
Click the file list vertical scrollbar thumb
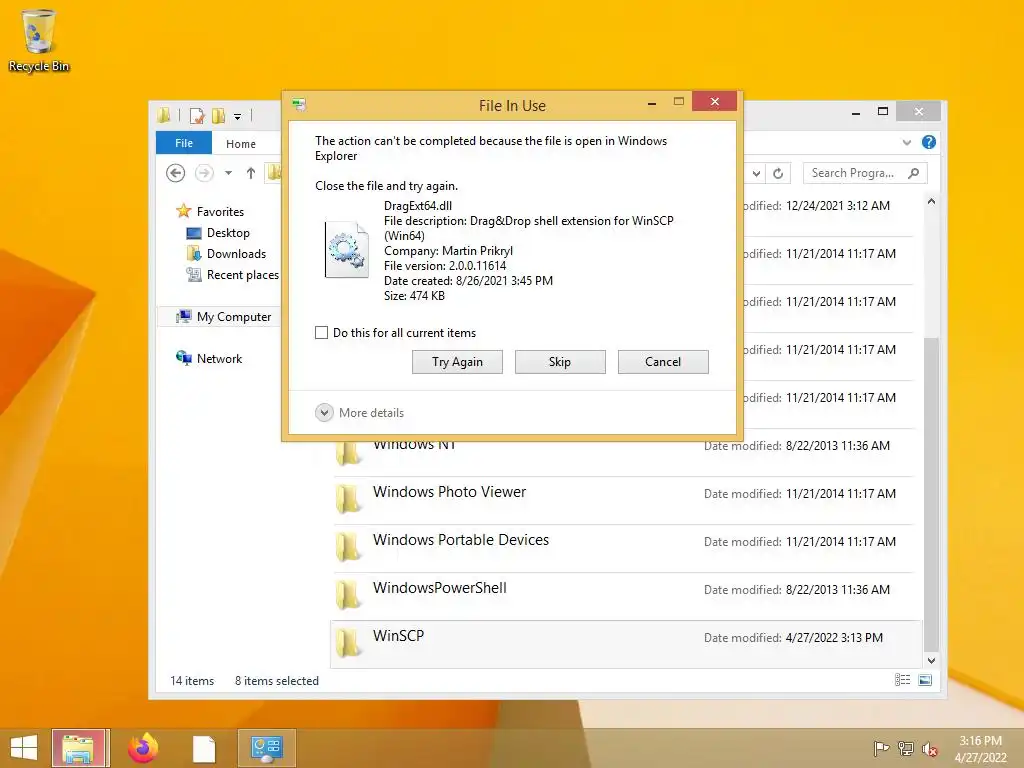pos(931,494)
